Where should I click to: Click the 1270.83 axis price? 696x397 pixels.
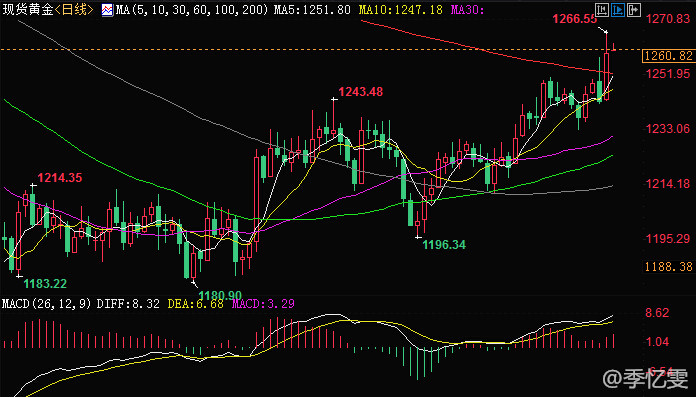coord(668,18)
